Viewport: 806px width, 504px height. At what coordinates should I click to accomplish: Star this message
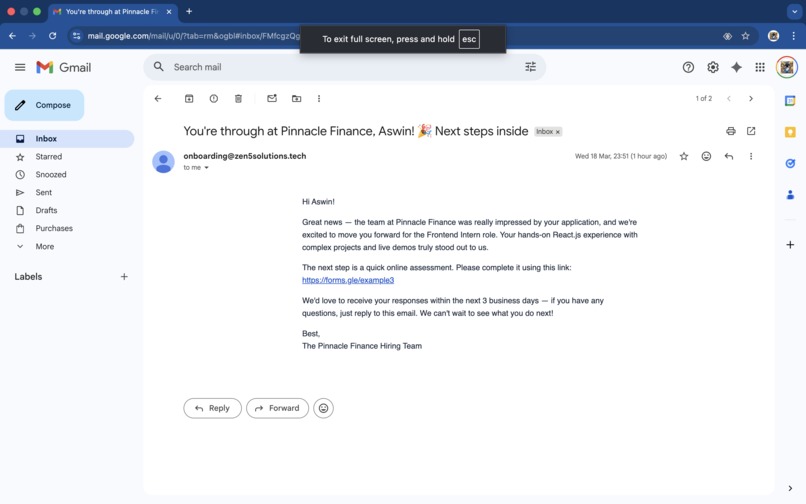684,156
